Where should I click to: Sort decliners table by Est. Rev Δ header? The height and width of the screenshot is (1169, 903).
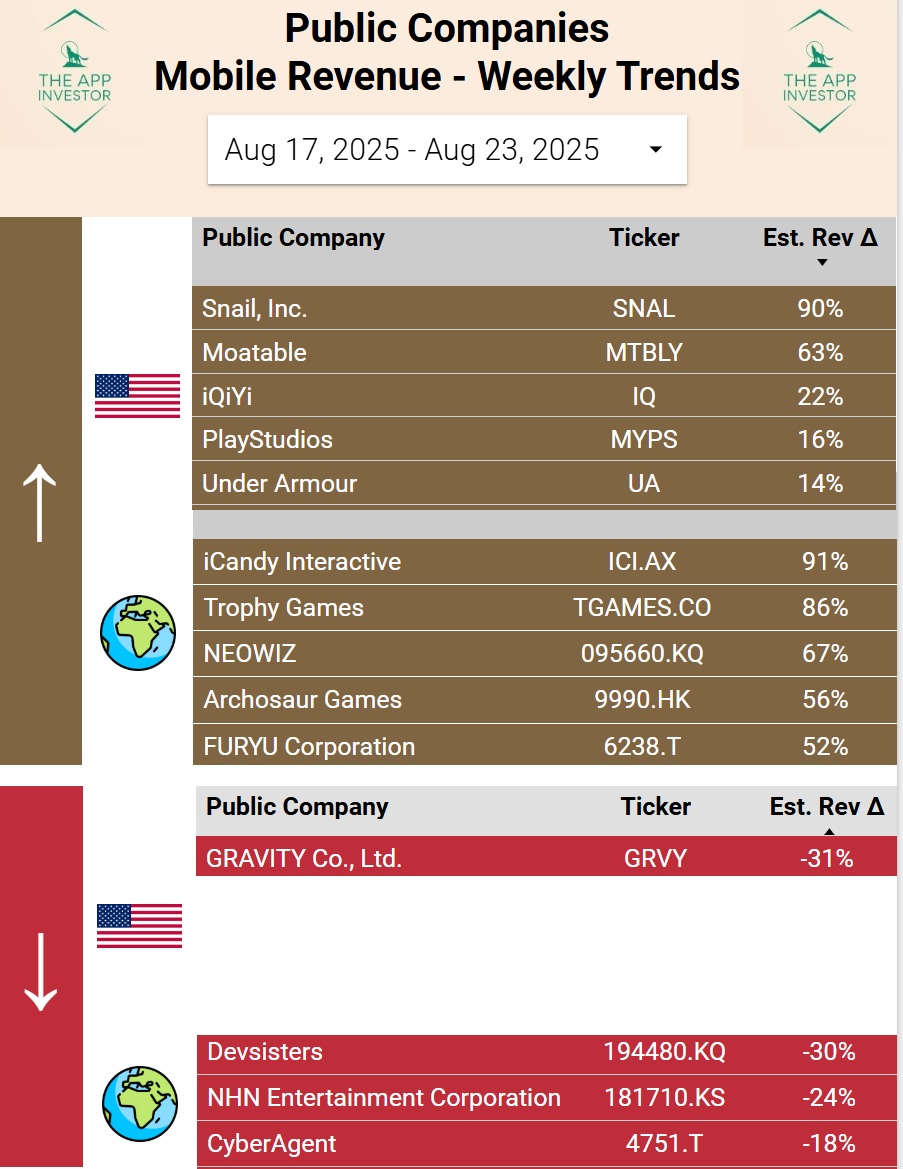(827, 807)
